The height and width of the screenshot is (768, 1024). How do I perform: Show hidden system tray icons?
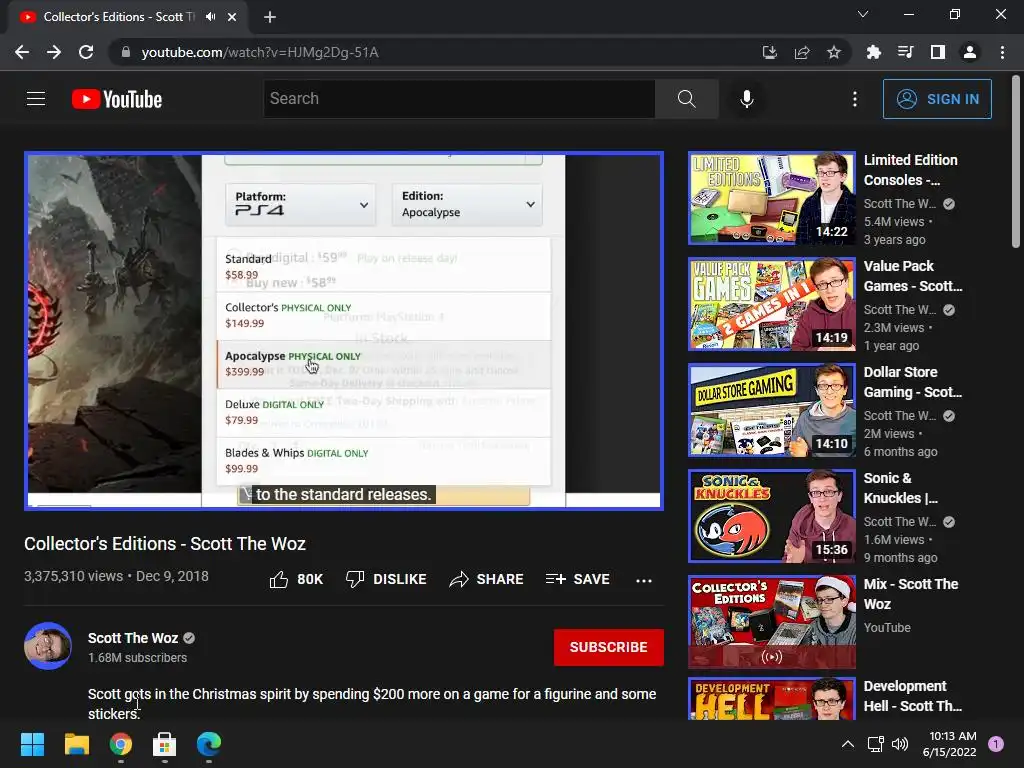[847, 744]
